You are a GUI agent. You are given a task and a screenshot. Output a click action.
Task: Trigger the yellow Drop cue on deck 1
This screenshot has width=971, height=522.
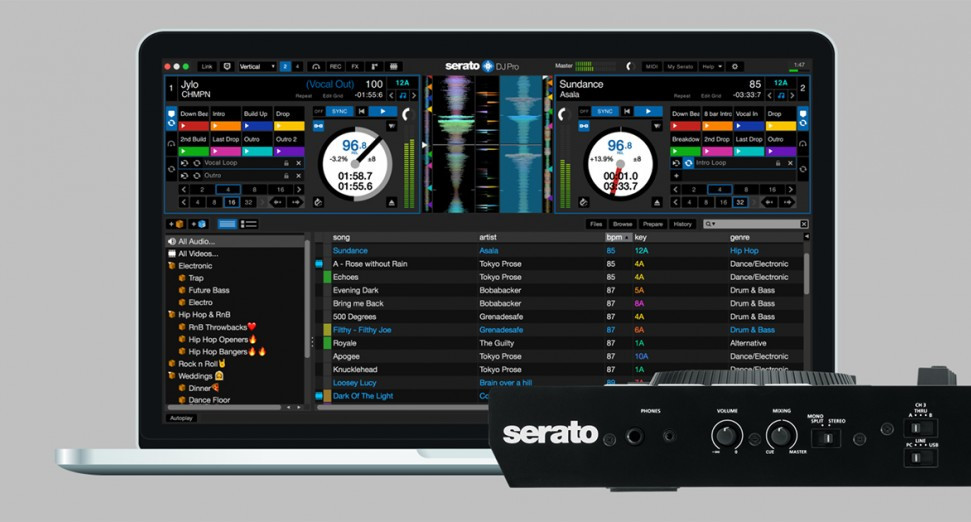coord(289,126)
